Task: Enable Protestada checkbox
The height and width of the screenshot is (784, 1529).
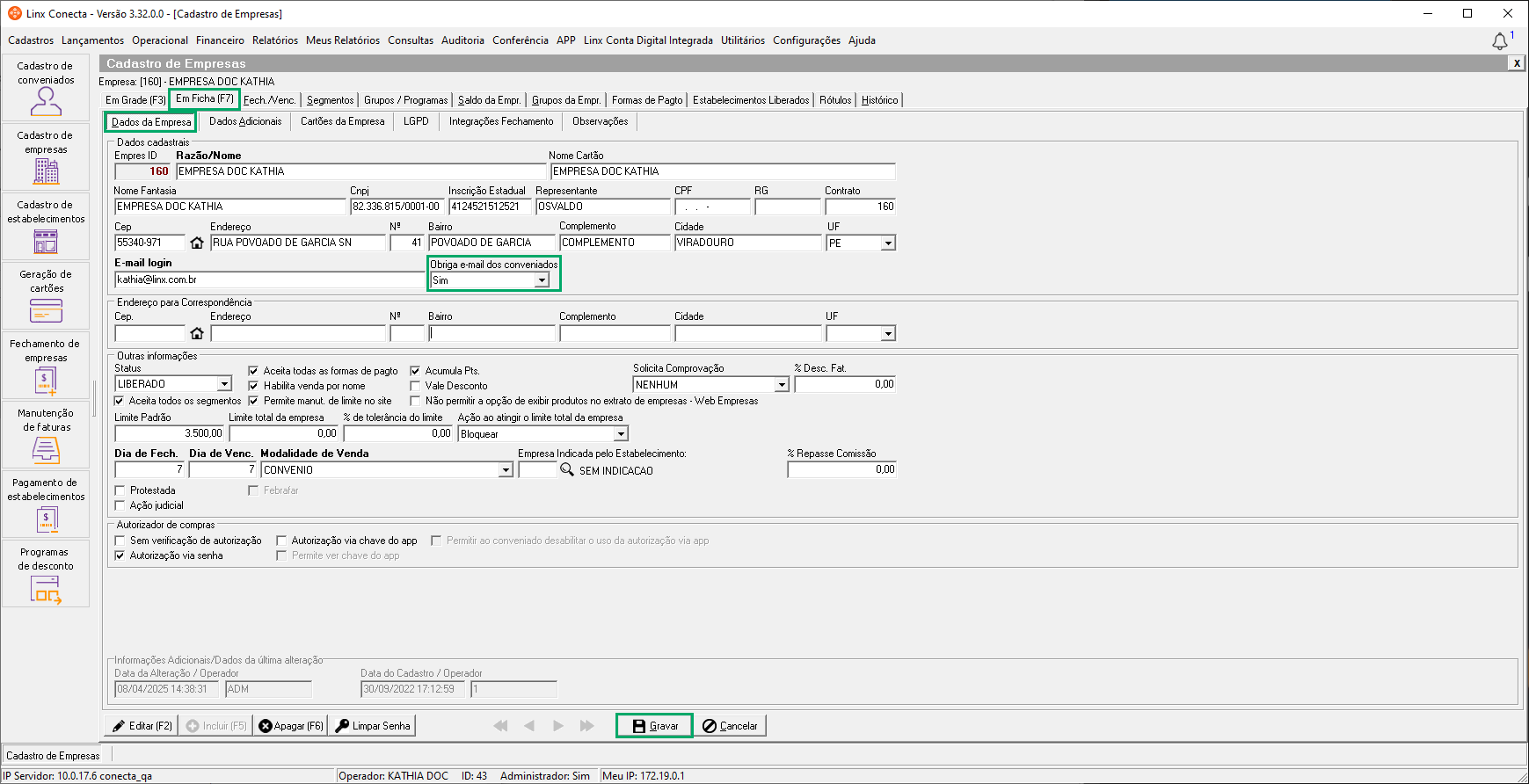Action: pos(120,490)
